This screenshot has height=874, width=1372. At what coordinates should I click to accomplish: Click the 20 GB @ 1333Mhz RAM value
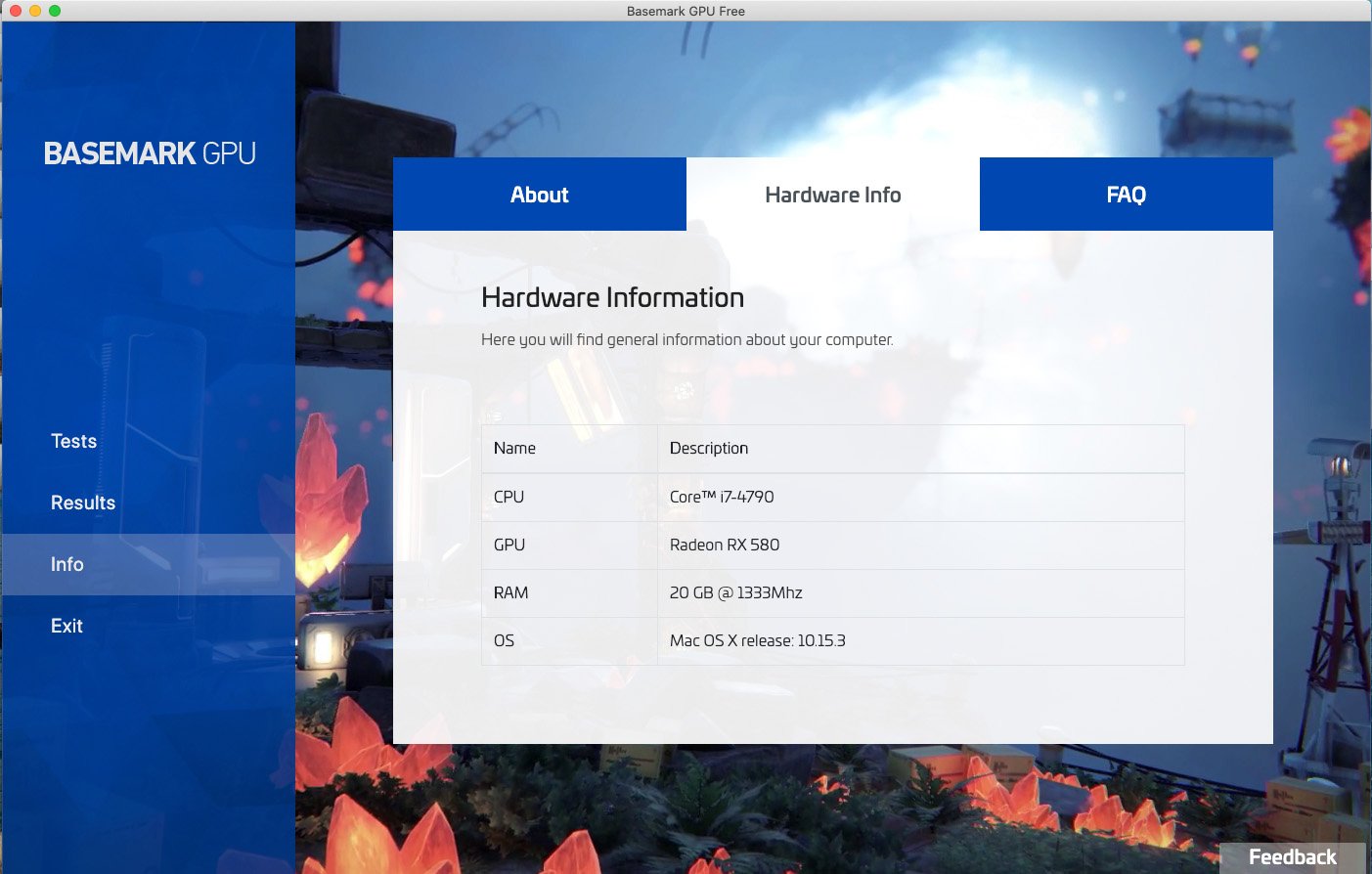pos(735,592)
